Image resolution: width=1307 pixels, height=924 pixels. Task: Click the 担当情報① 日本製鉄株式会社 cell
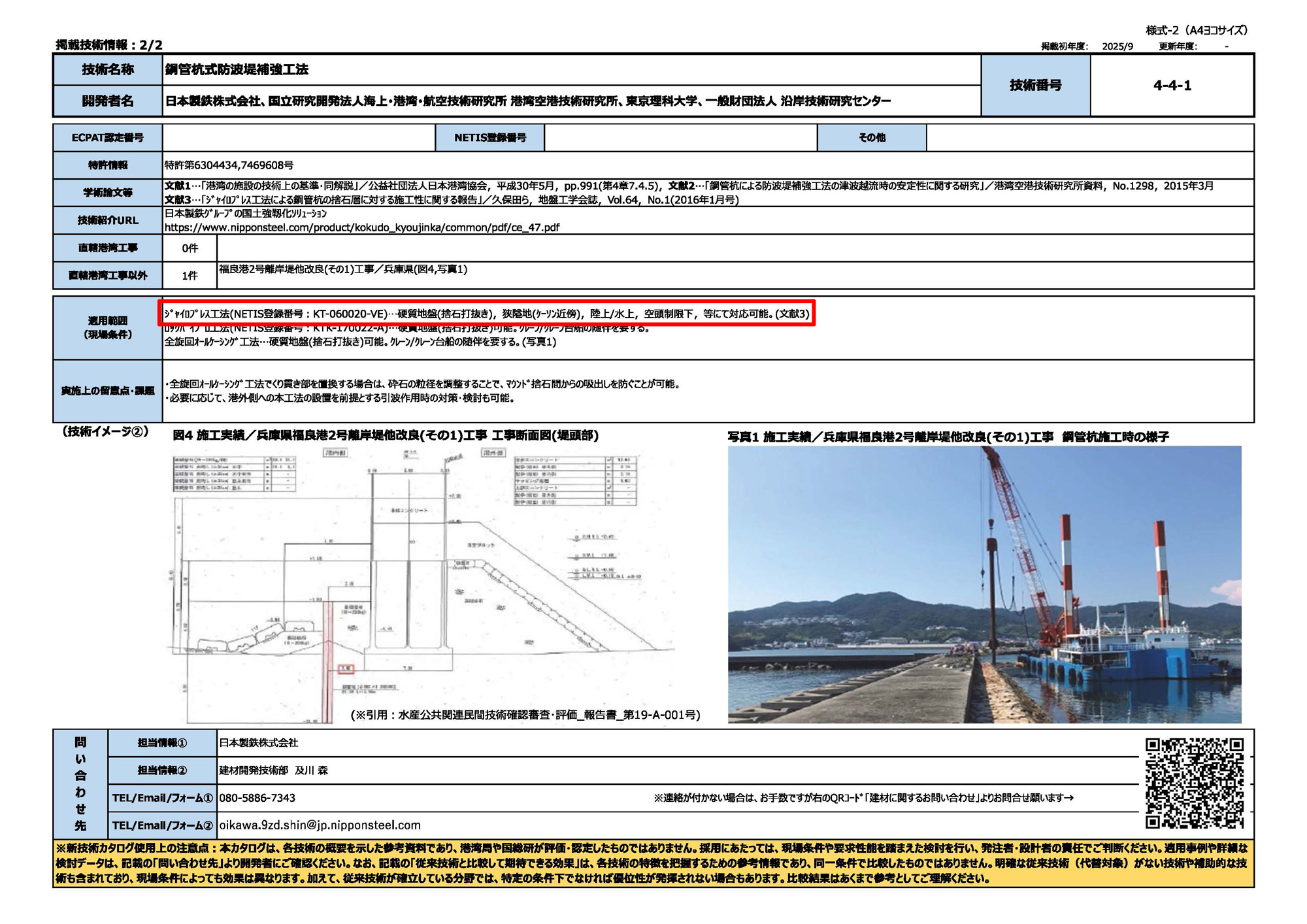click(258, 743)
